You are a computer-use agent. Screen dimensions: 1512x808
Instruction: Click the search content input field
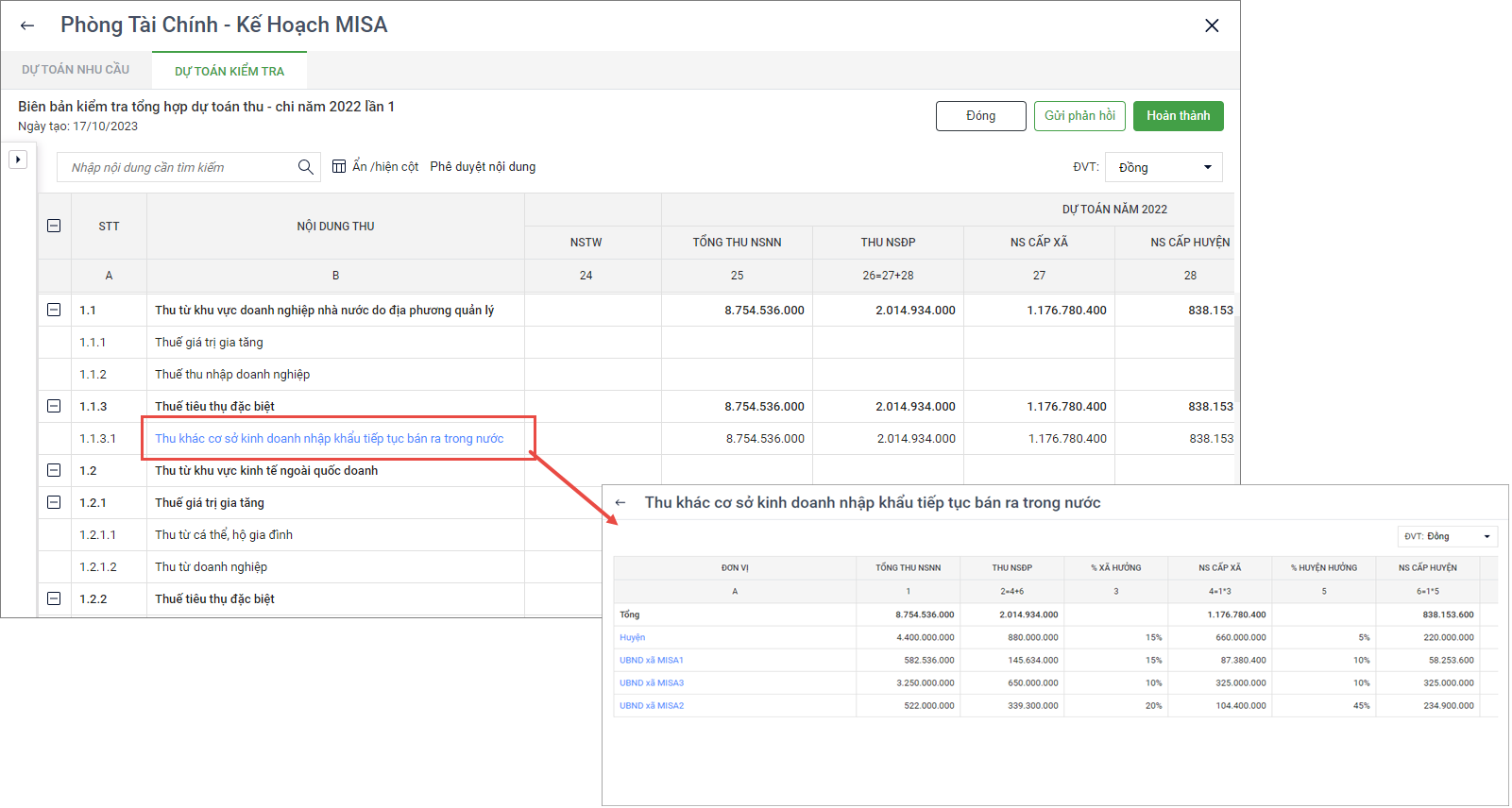tap(179, 167)
